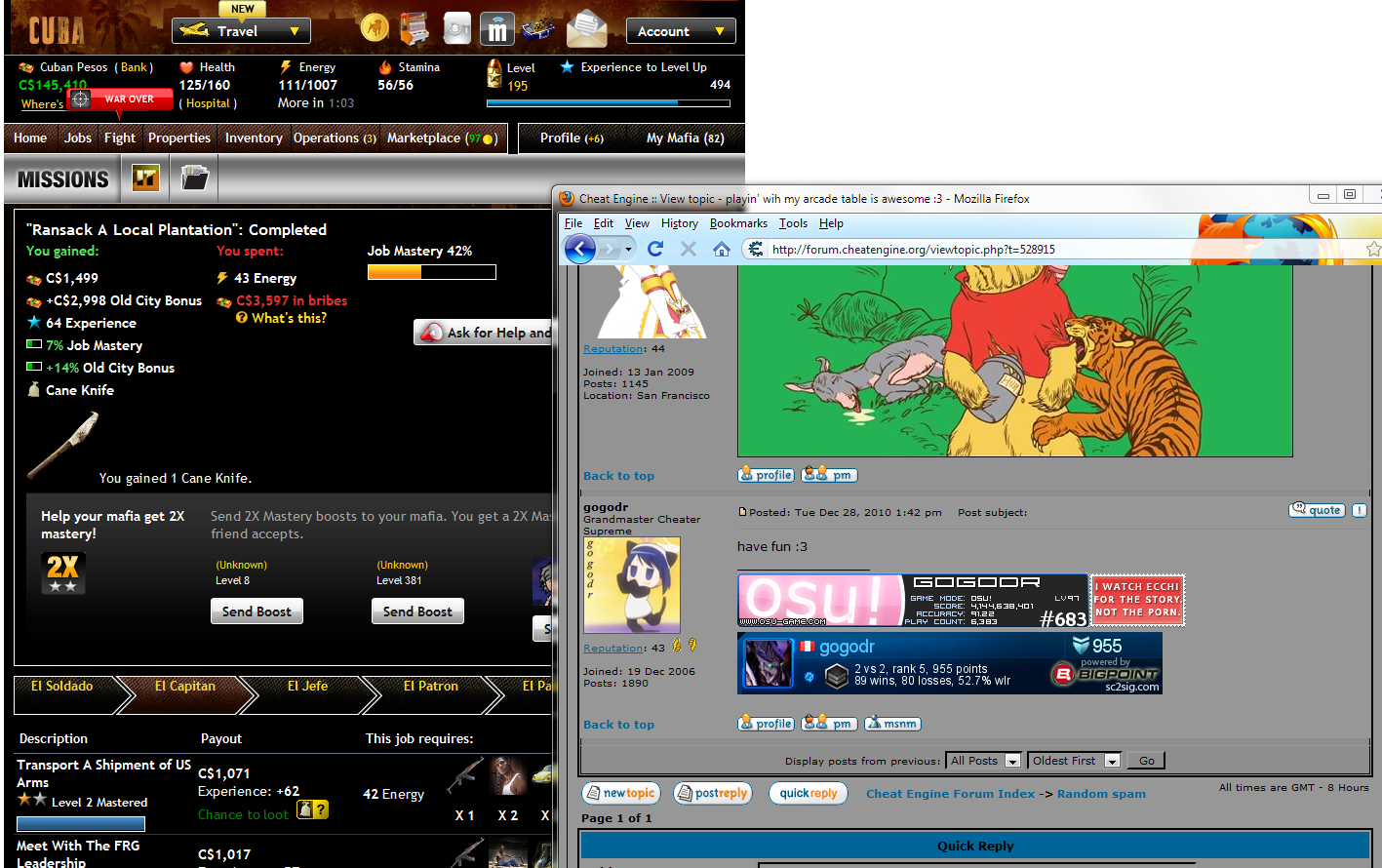Click the 'new topic' forum button
1382x868 pixels.
point(621,794)
